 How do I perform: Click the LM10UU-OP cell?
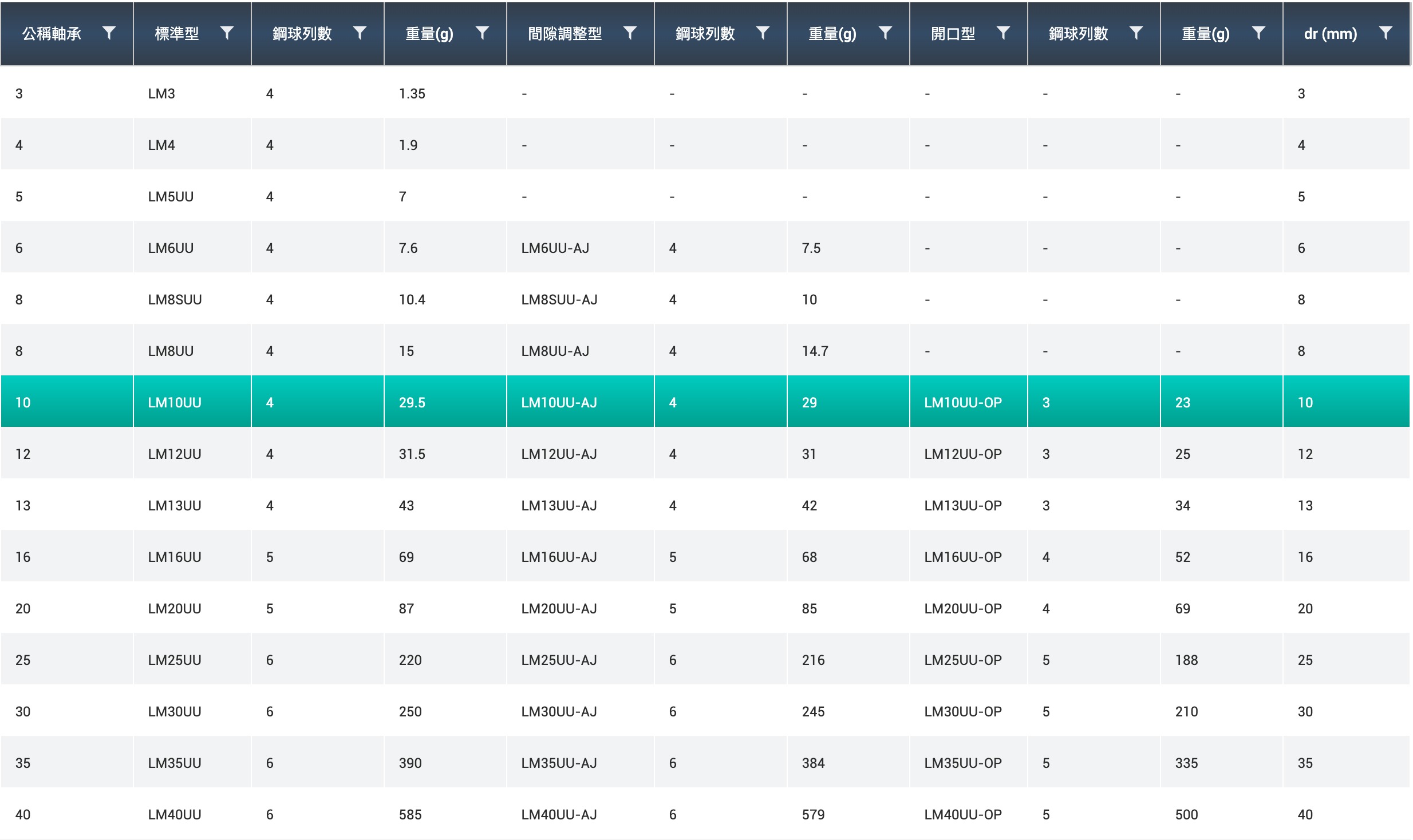(x=962, y=402)
